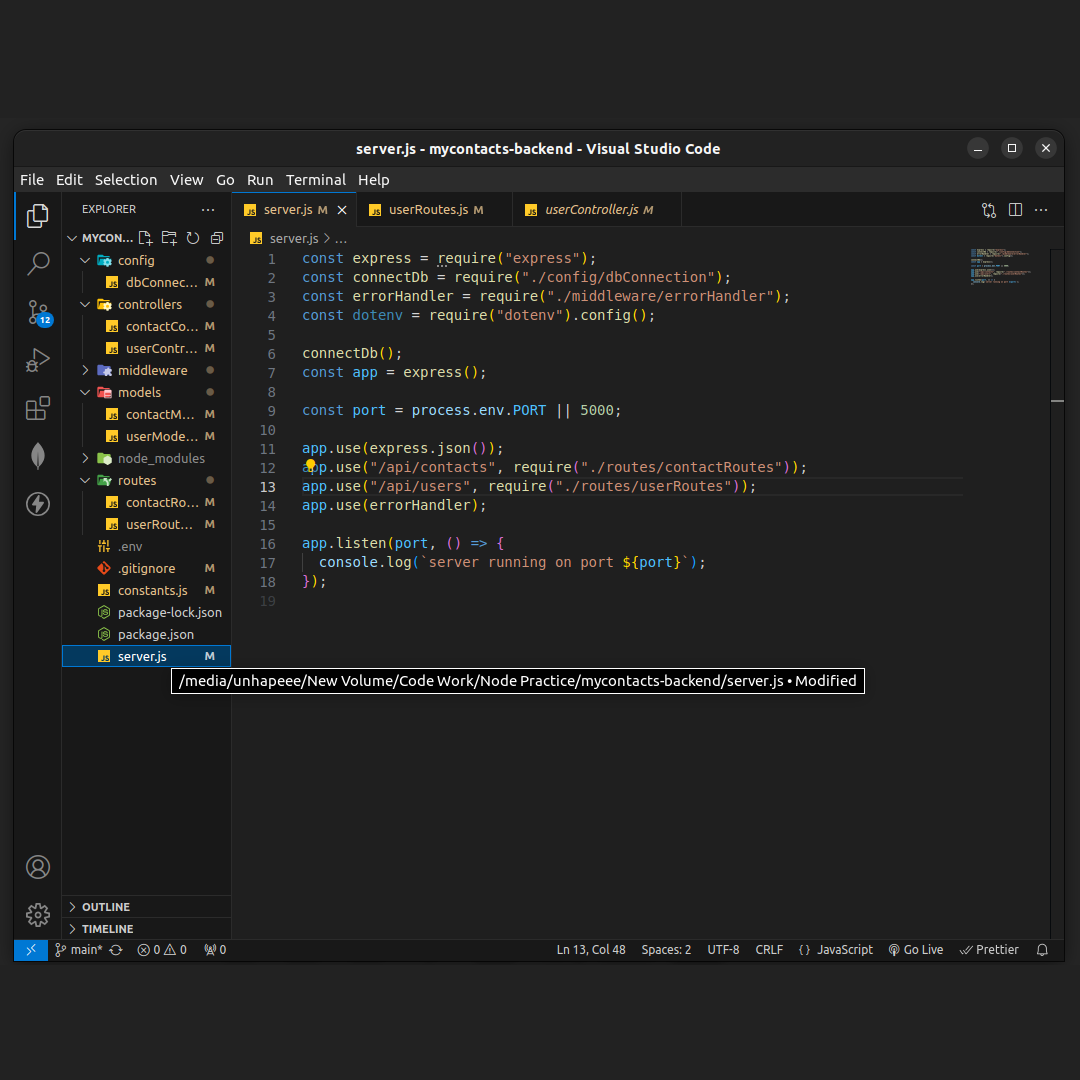The image size is (1080, 1080).
Task: Open ports forwarded indicator in status bar
Action: (x=215, y=950)
